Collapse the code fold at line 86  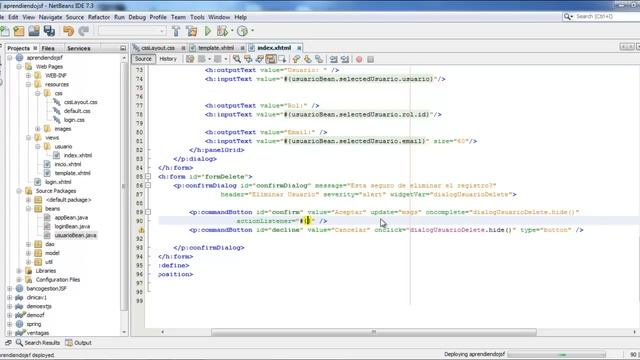tap(148, 185)
